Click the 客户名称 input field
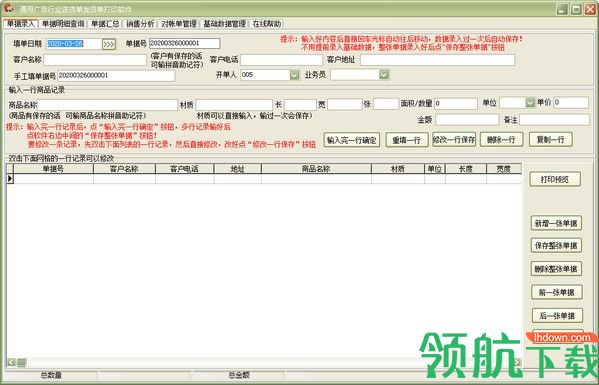The image size is (599, 385). [95, 60]
